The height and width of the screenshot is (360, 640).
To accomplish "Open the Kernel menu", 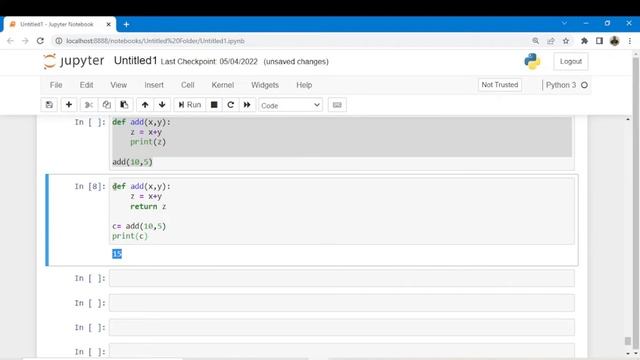I will (222, 85).
